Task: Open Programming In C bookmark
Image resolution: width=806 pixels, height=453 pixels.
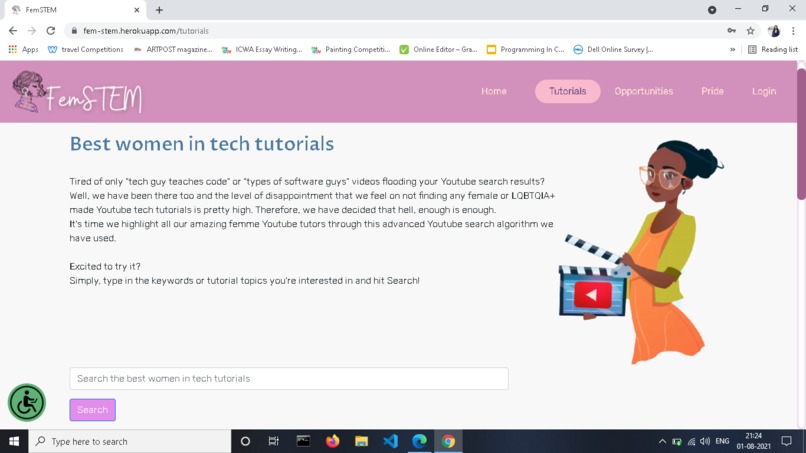Action: click(525, 49)
